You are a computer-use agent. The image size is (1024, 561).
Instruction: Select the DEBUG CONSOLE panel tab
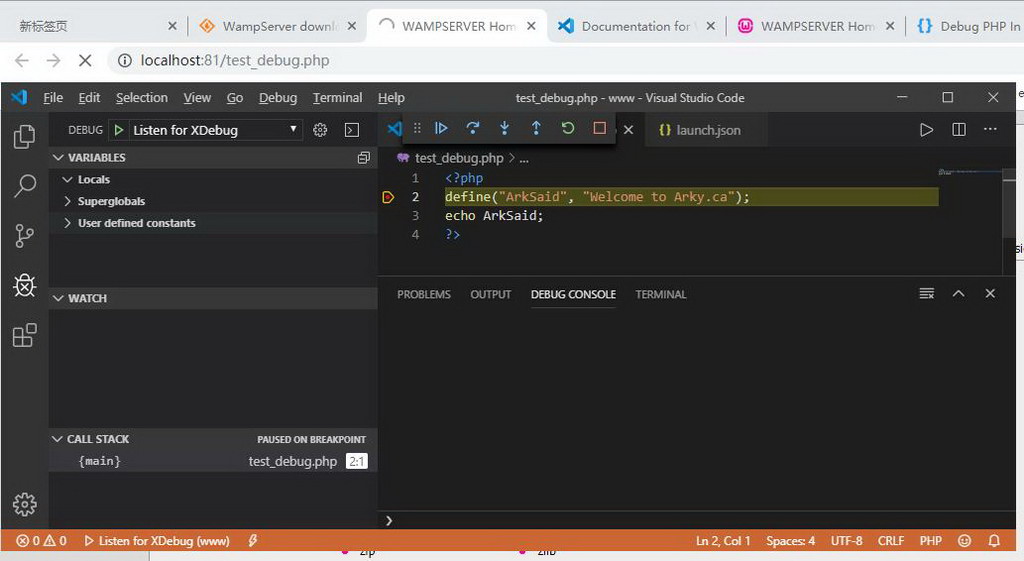pyautogui.click(x=573, y=295)
